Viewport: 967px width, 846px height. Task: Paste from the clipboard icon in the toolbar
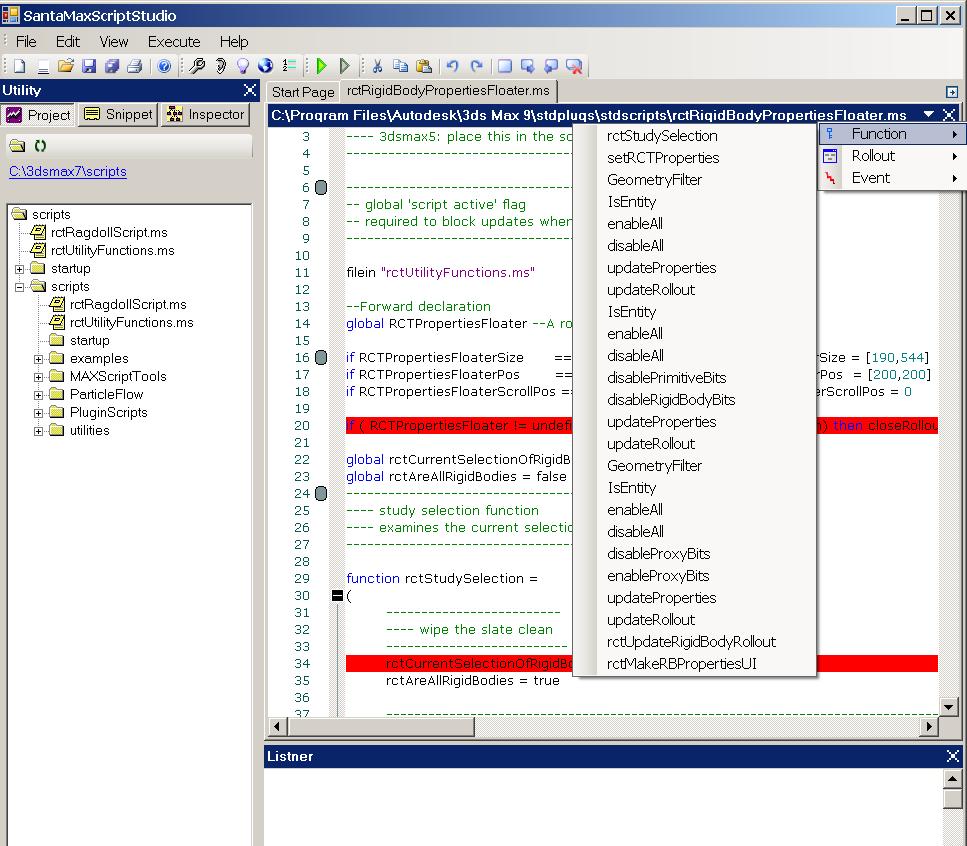pos(424,66)
